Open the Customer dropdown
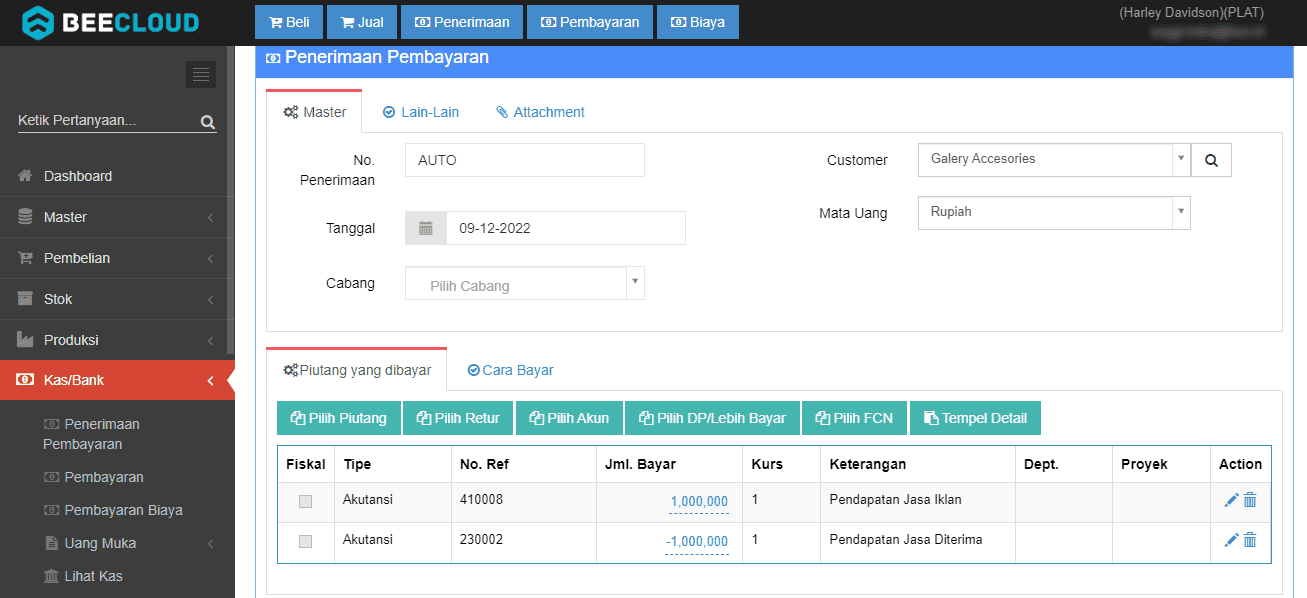The image size is (1307, 598). pyautogui.click(x=1054, y=160)
